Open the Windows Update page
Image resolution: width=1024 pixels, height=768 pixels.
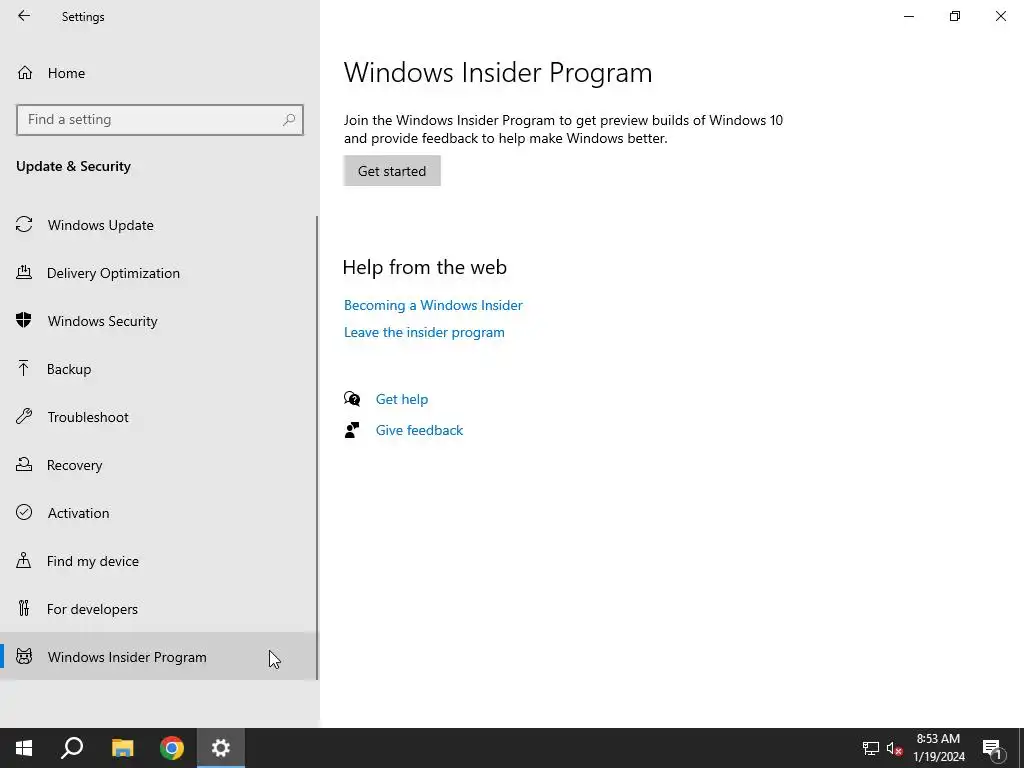(158, 225)
